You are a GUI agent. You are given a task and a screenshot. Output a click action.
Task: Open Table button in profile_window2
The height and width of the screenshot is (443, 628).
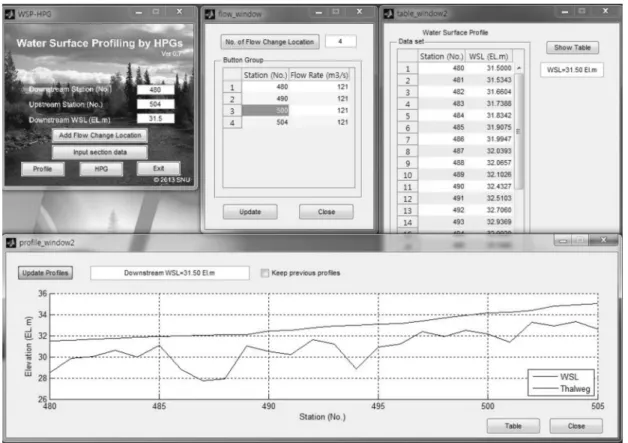tap(513, 426)
